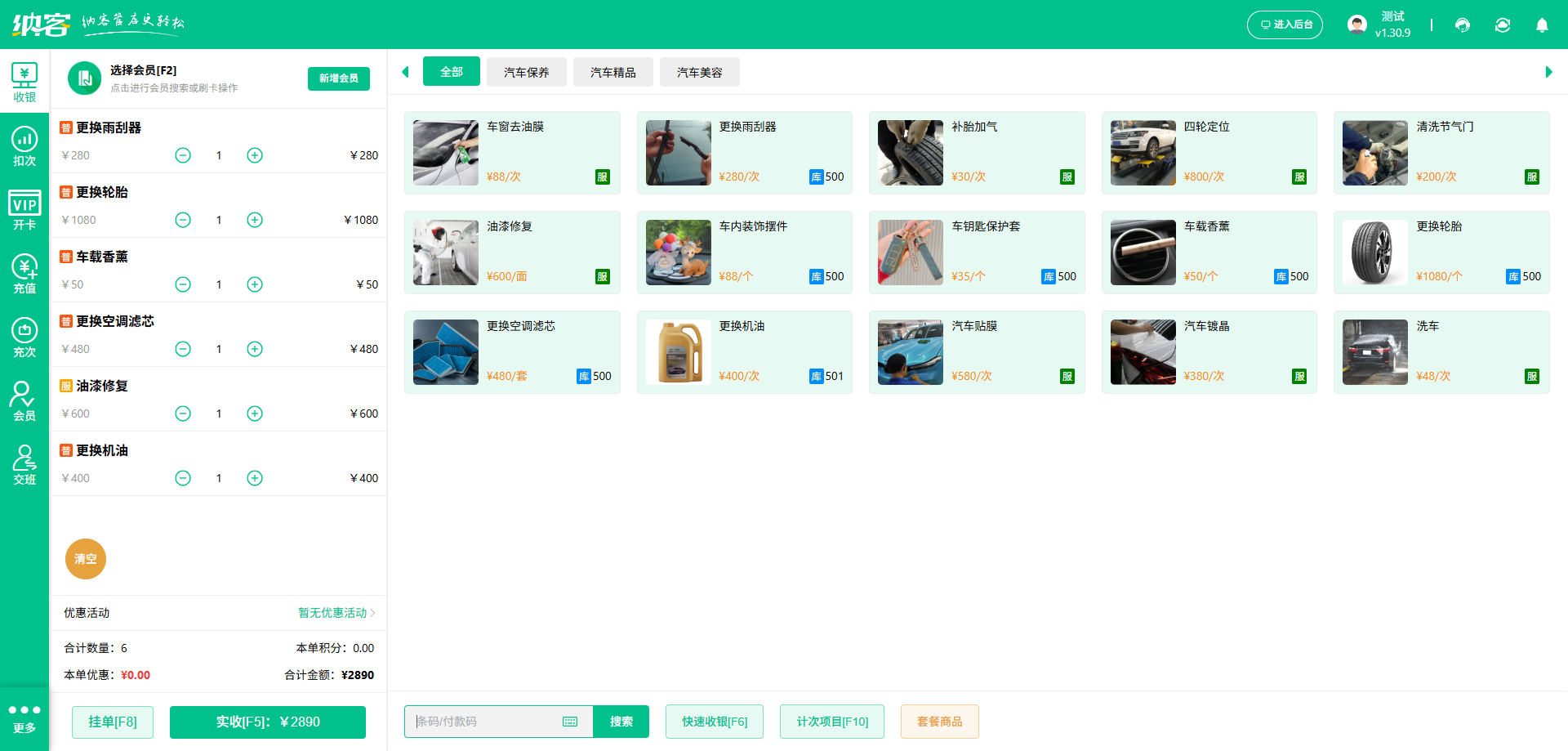Open the 更多 more options icon

click(x=24, y=717)
